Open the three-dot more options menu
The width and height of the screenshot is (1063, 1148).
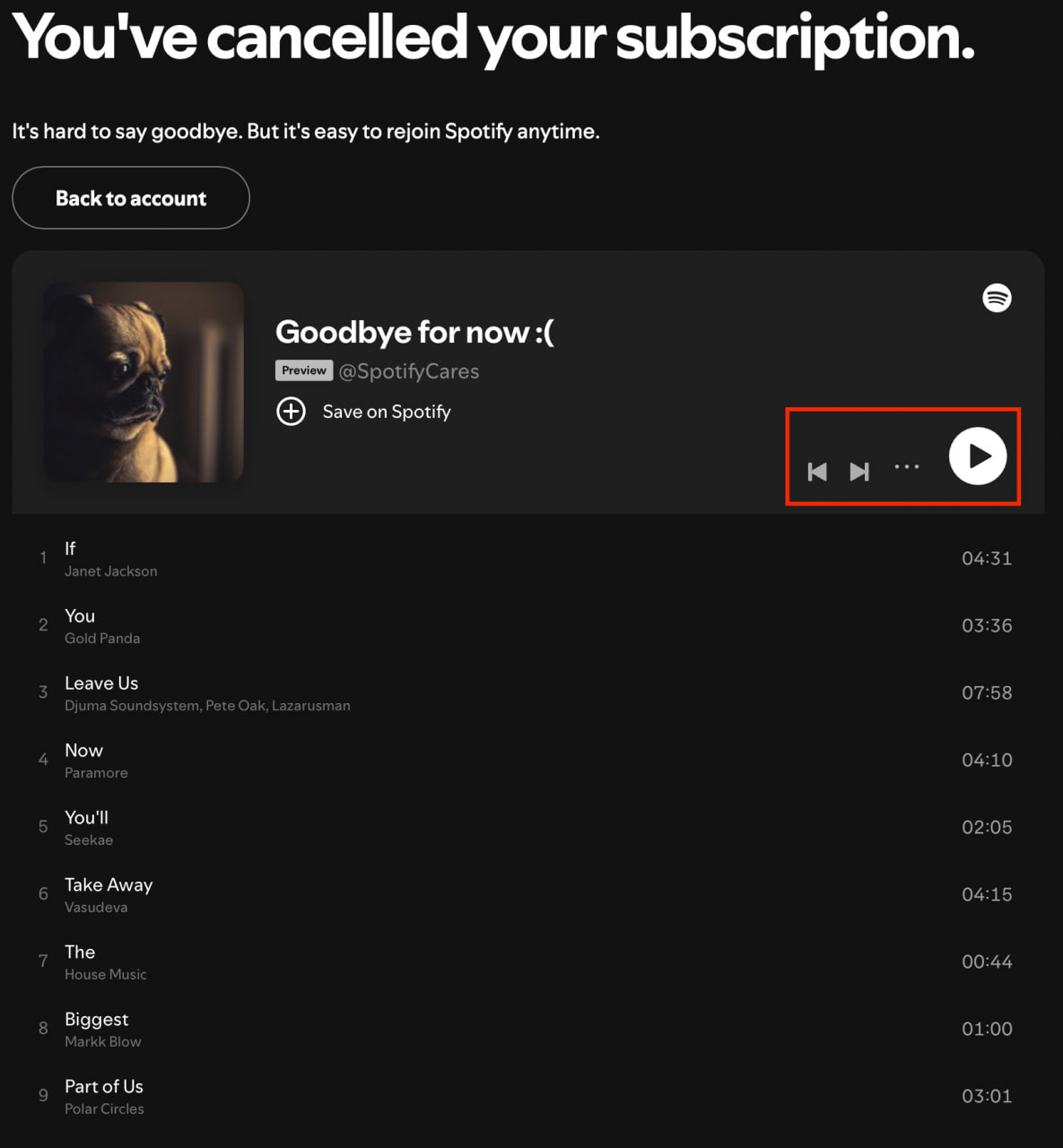tap(907, 467)
